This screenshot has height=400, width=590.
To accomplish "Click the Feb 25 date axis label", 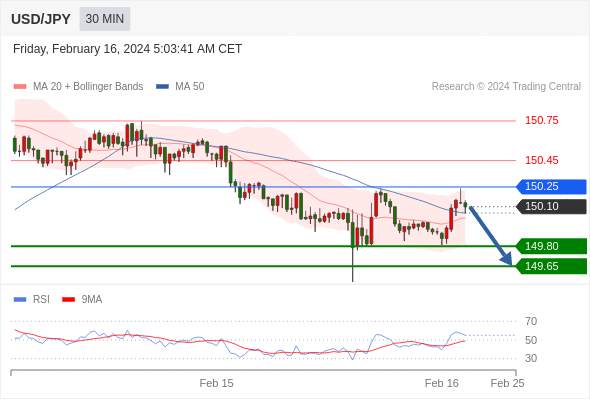I will [507, 383].
